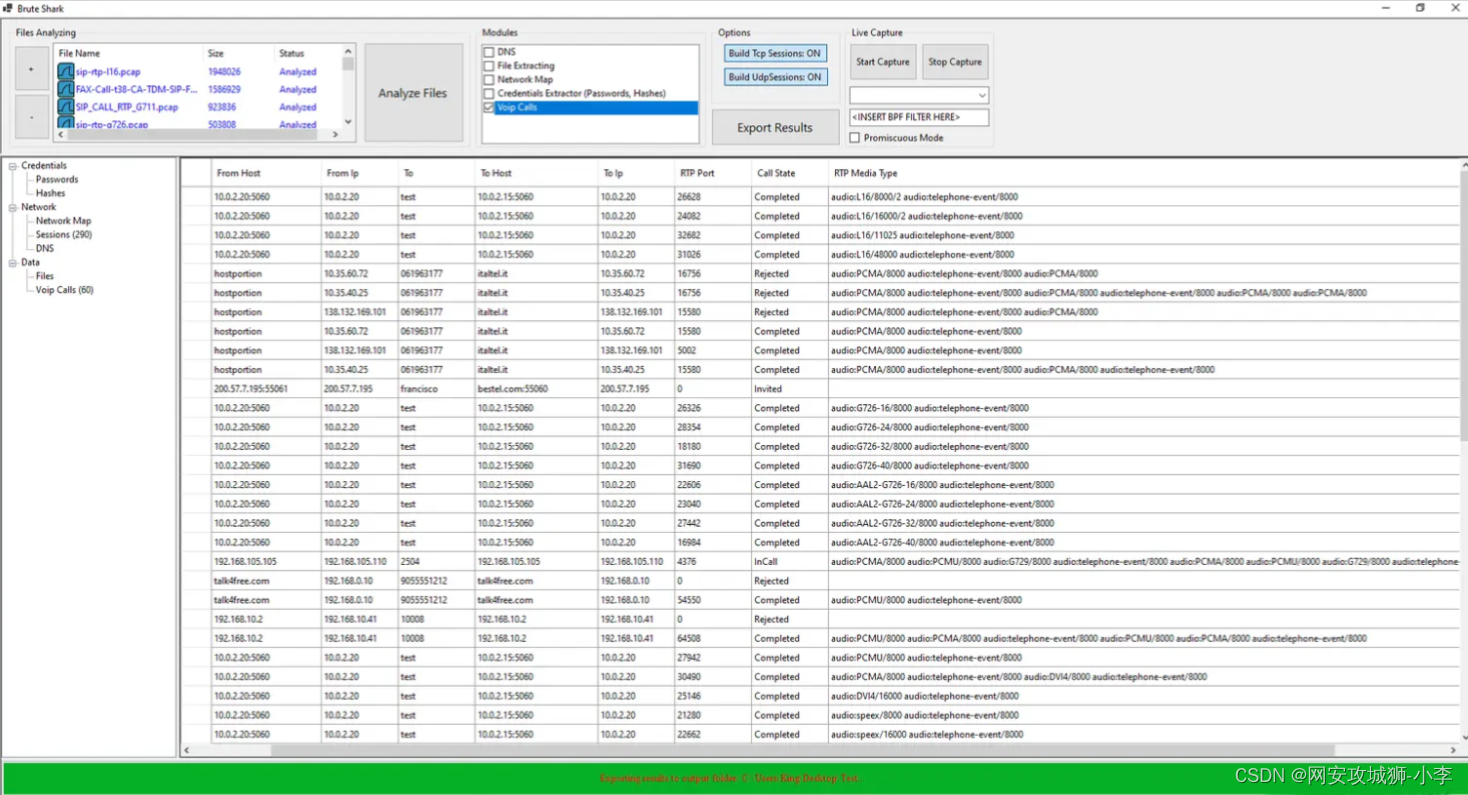Image resolution: width=1468 pixels, height=795 pixels.
Task: Open Voip Calls (60) in the tree
Action: point(65,290)
